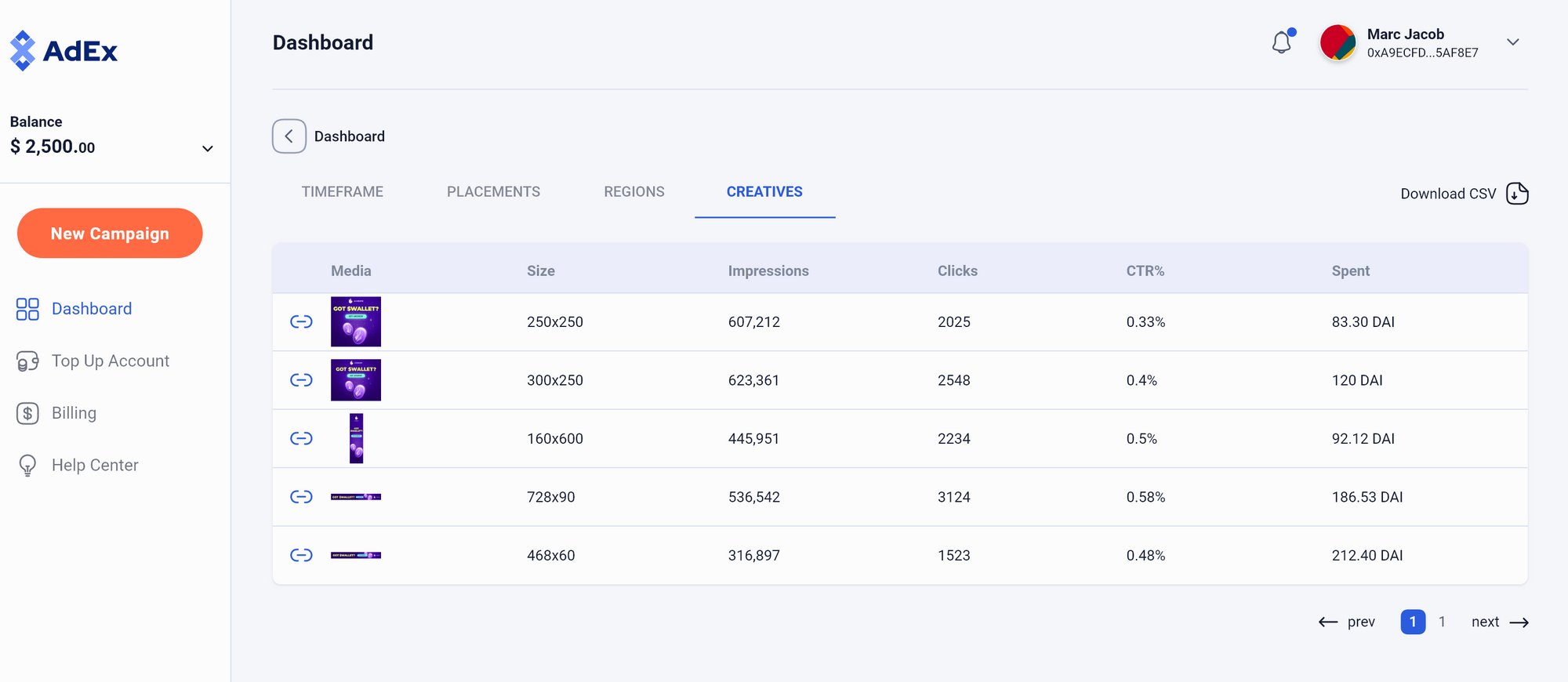Image resolution: width=1568 pixels, height=682 pixels.
Task: Click the Download CSV file icon
Action: [1517, 194]
